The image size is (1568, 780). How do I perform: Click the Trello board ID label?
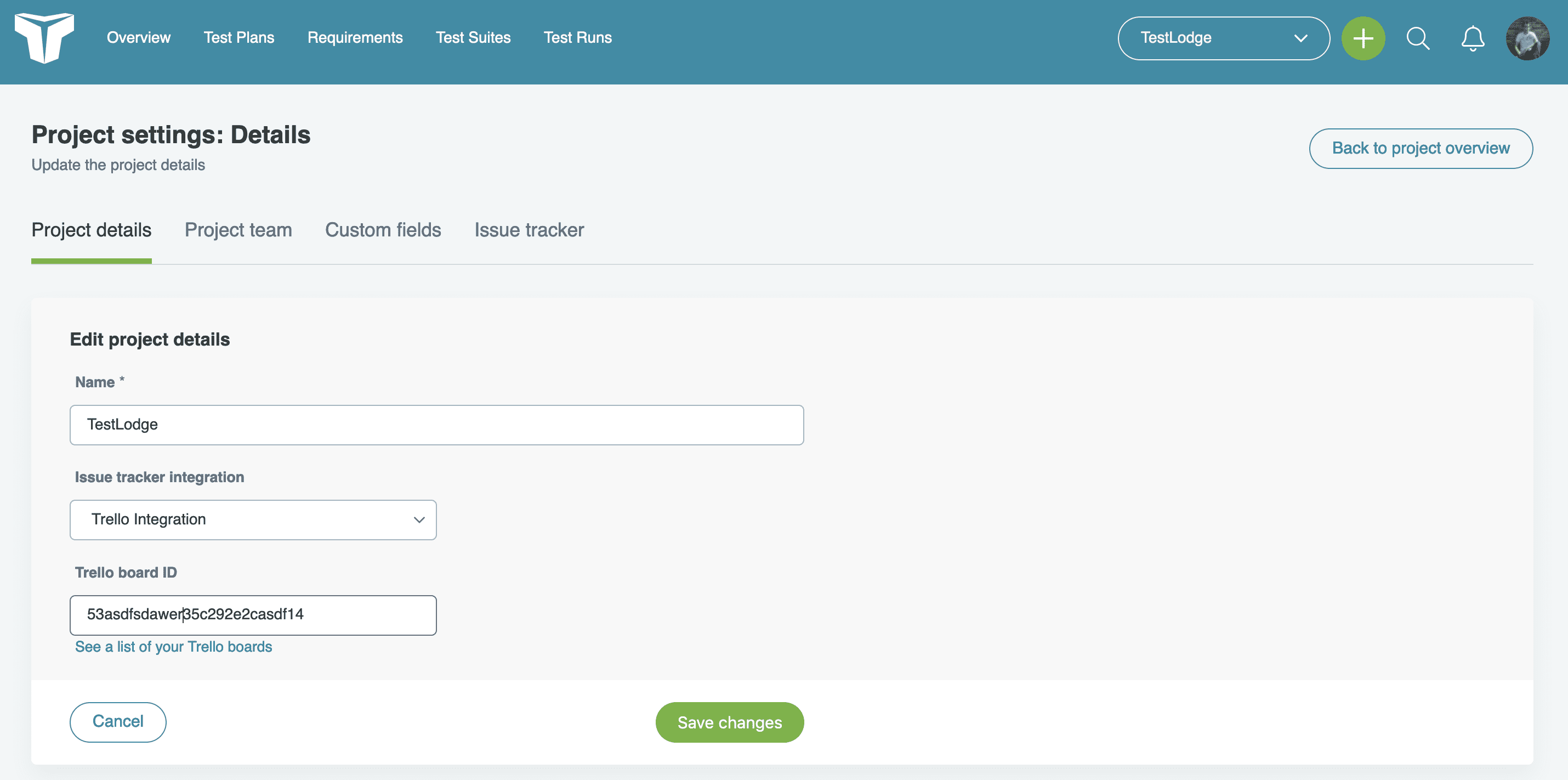coord(126,572)
